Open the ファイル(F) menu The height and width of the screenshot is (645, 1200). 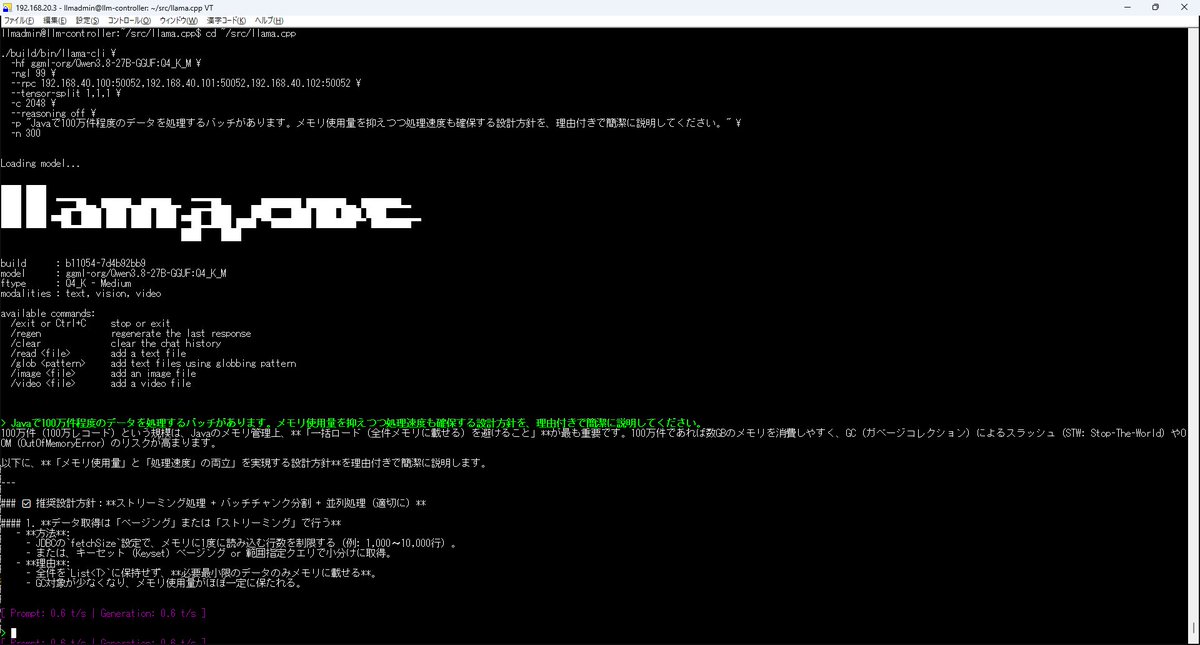20,20
